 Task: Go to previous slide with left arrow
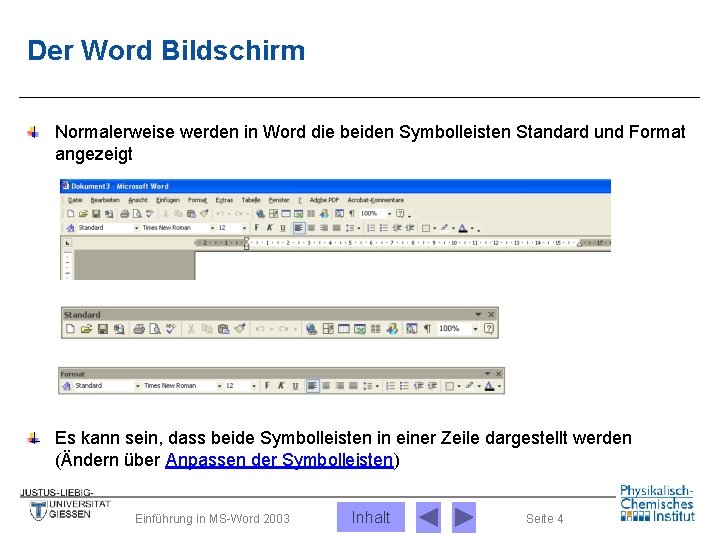(x=428, y=518)
